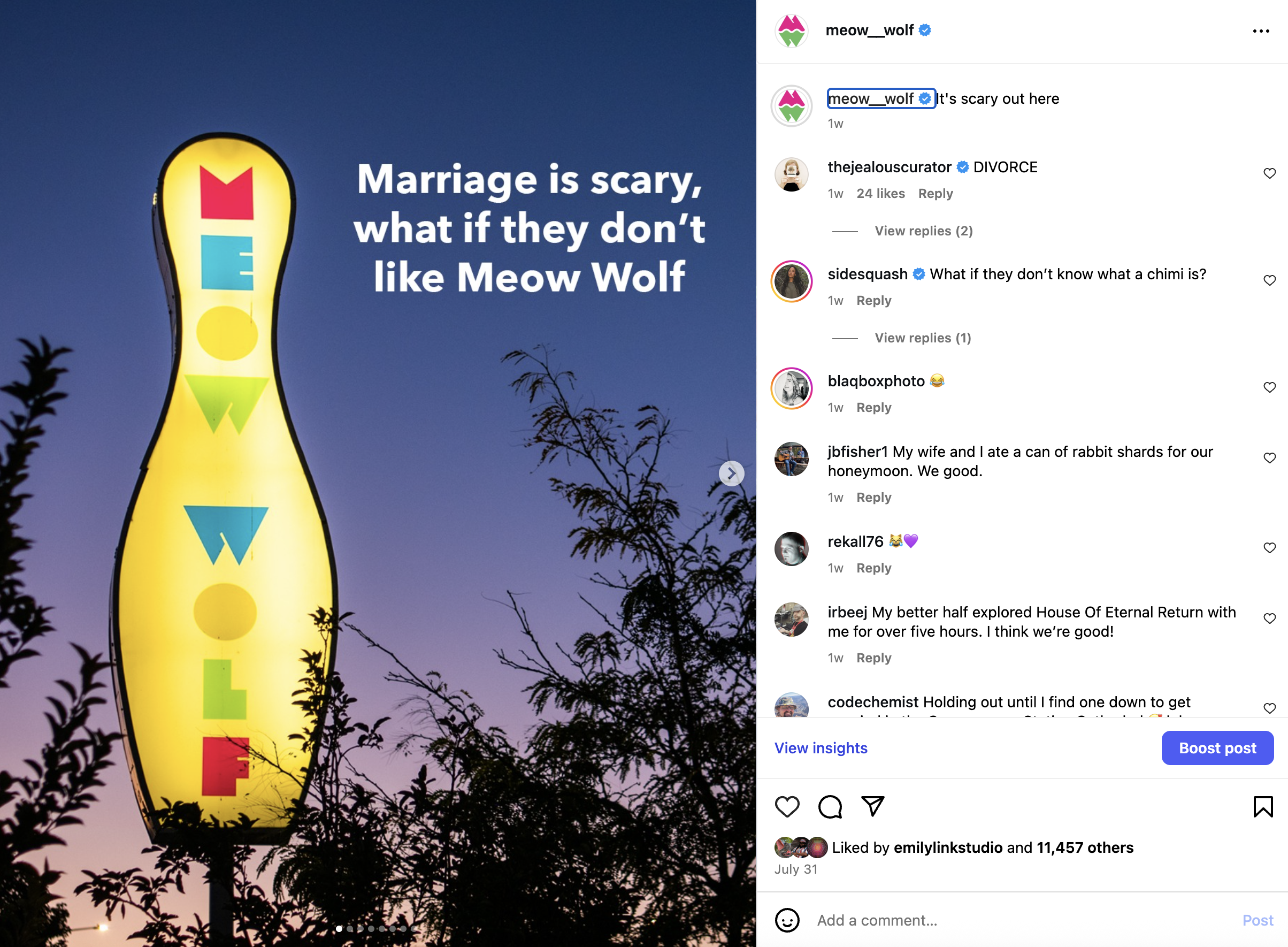Expand View replies (2) under thejealouscurator
Image resolution: width=1288 pixels, height=947 pixels.
(923, 231)
